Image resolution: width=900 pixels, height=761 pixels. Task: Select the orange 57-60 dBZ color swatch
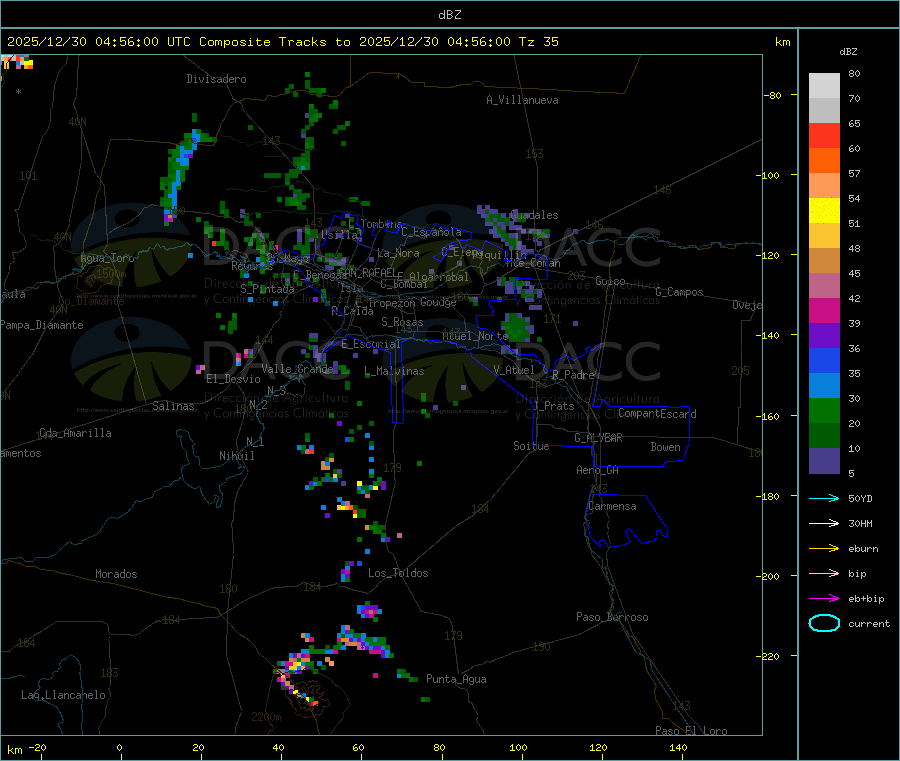pos(824,161)
